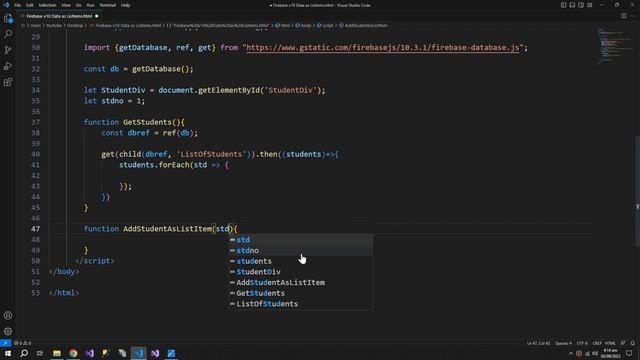
Task: Open the Manage gear icon
Action: click(8, 331)
